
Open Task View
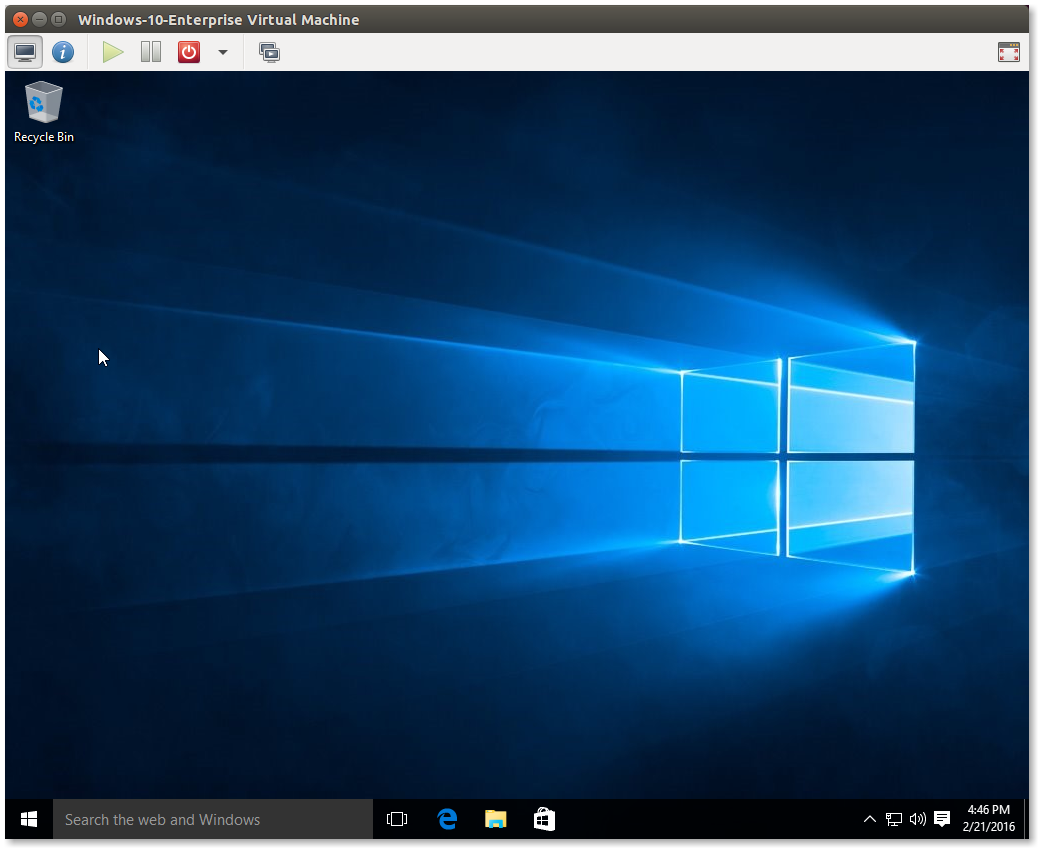[397, 820]
